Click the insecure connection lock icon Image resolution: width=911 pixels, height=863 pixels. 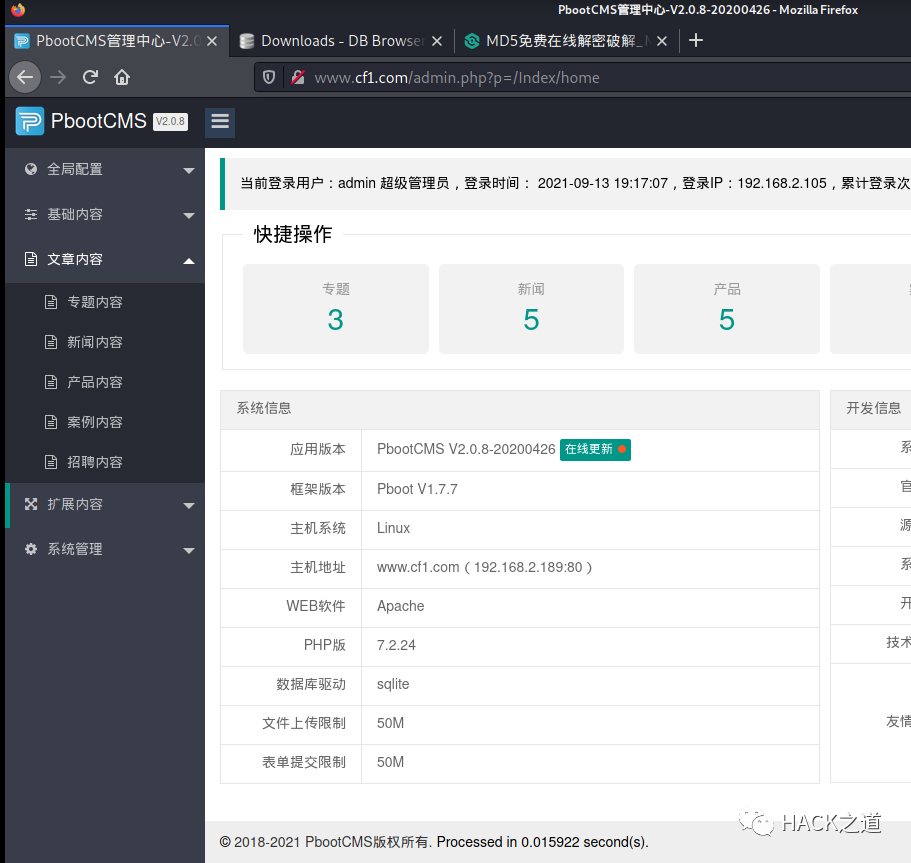tap(298, 77)
